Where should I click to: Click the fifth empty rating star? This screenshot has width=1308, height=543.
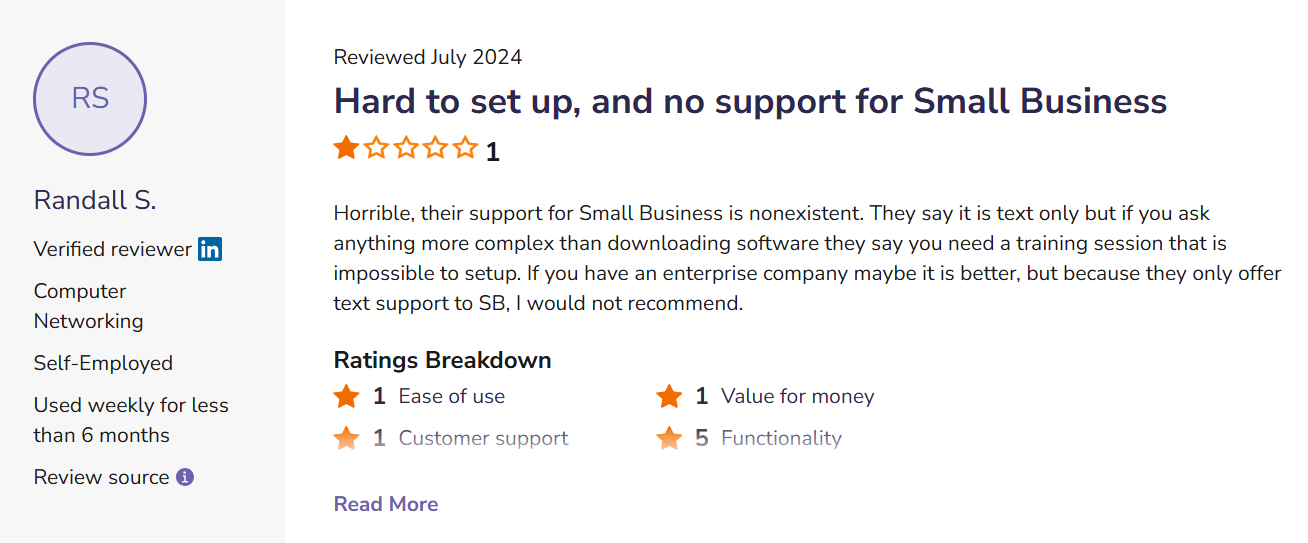tap(466, 149)
